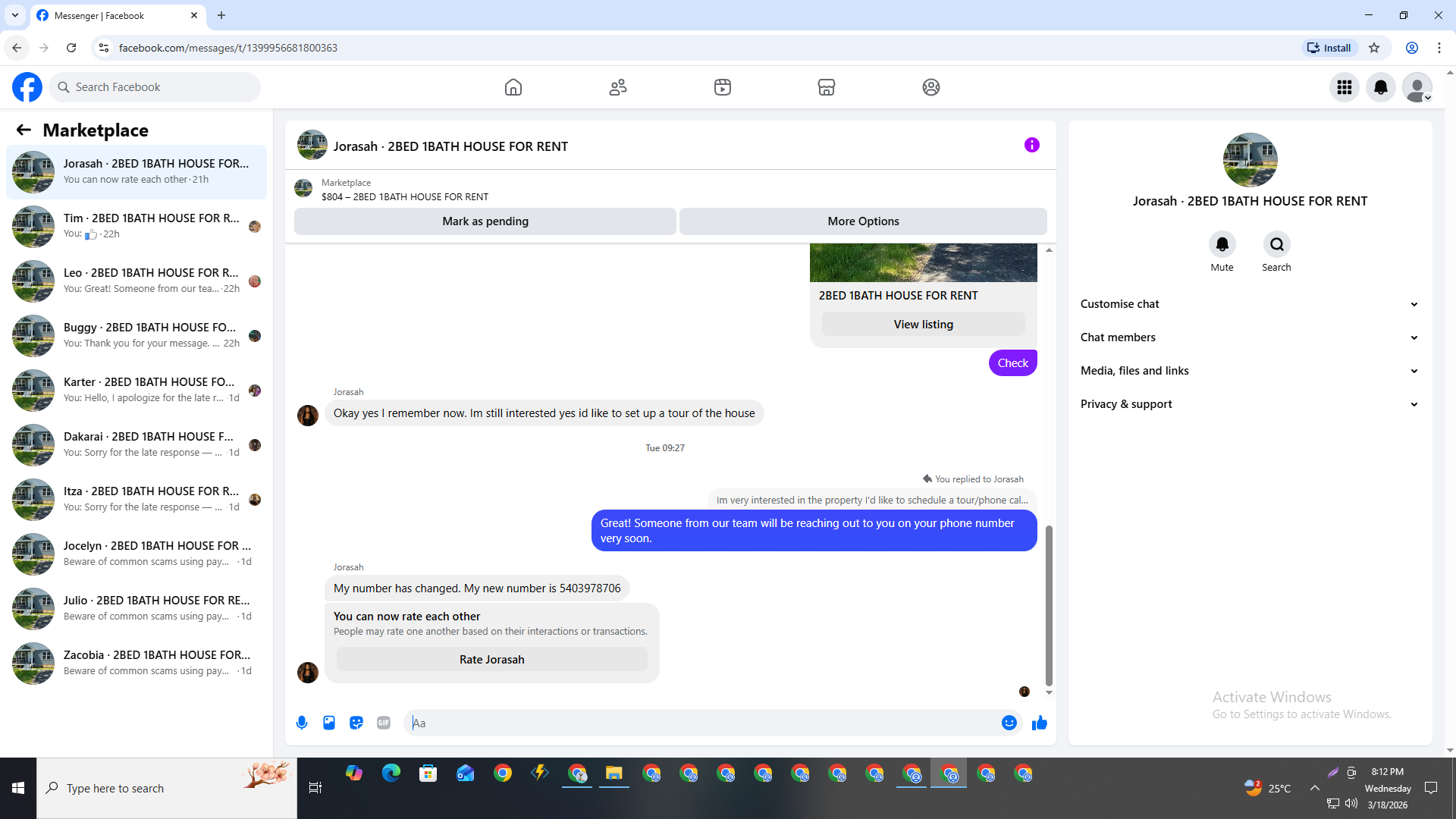Open the sticker picker icon
The image size is (1456, 819).
pos(356,723)
